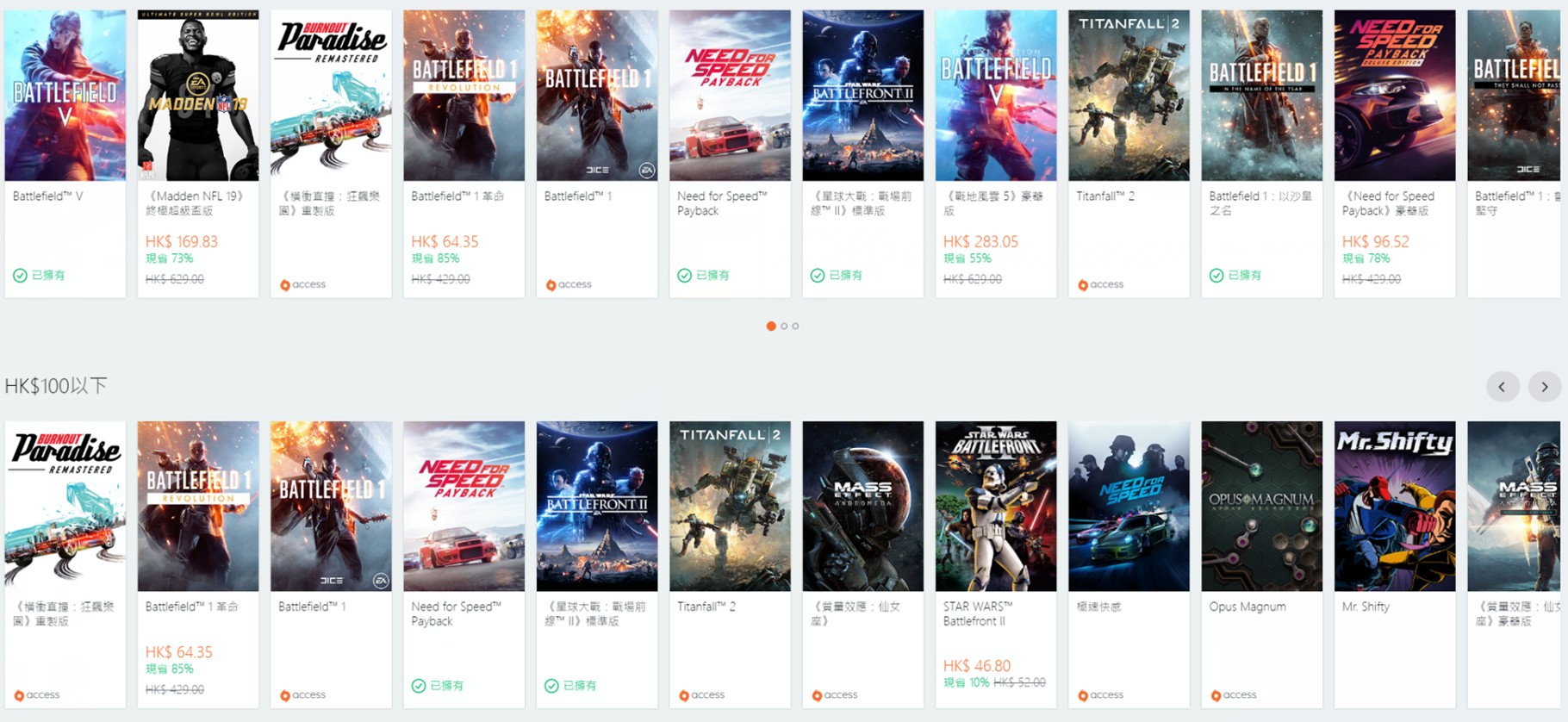Open Titanfall 2 cover in HK$100以下 row
The width and height of the screenshot is (1568, 722).
(730, 506)
